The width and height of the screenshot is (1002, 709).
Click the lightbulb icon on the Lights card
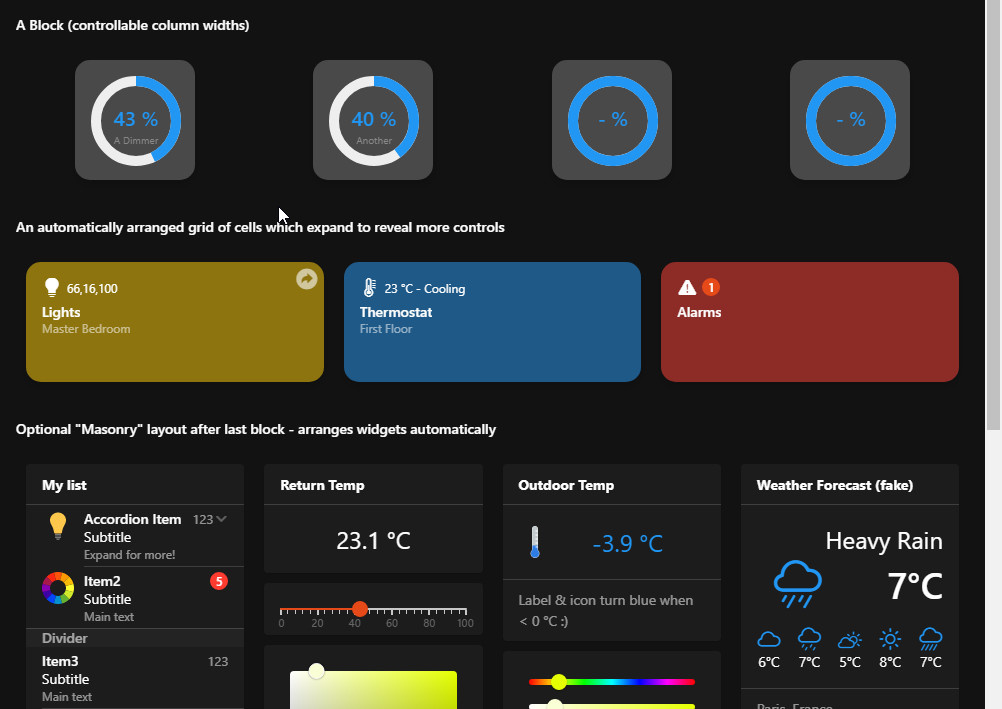[x=52, y=286]
